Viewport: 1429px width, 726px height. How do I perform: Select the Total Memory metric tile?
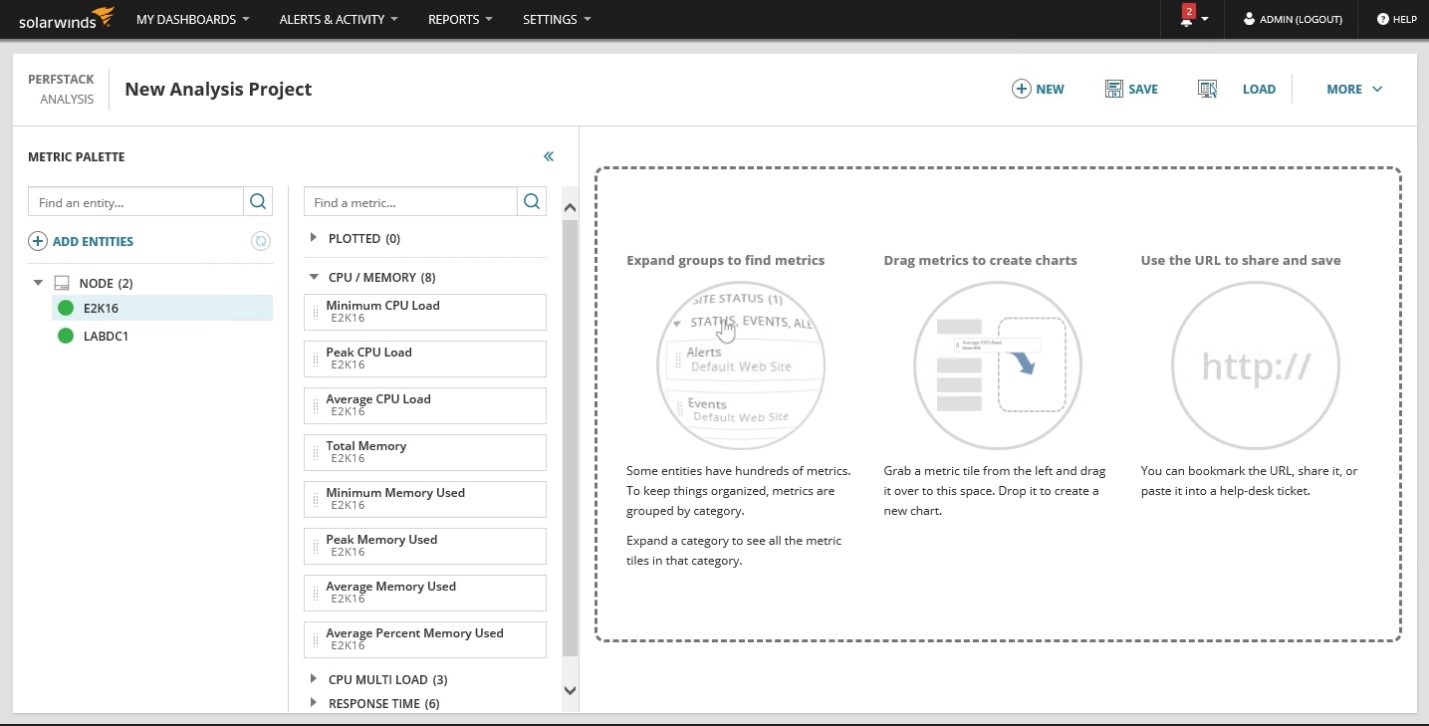[x=425, y=452]
